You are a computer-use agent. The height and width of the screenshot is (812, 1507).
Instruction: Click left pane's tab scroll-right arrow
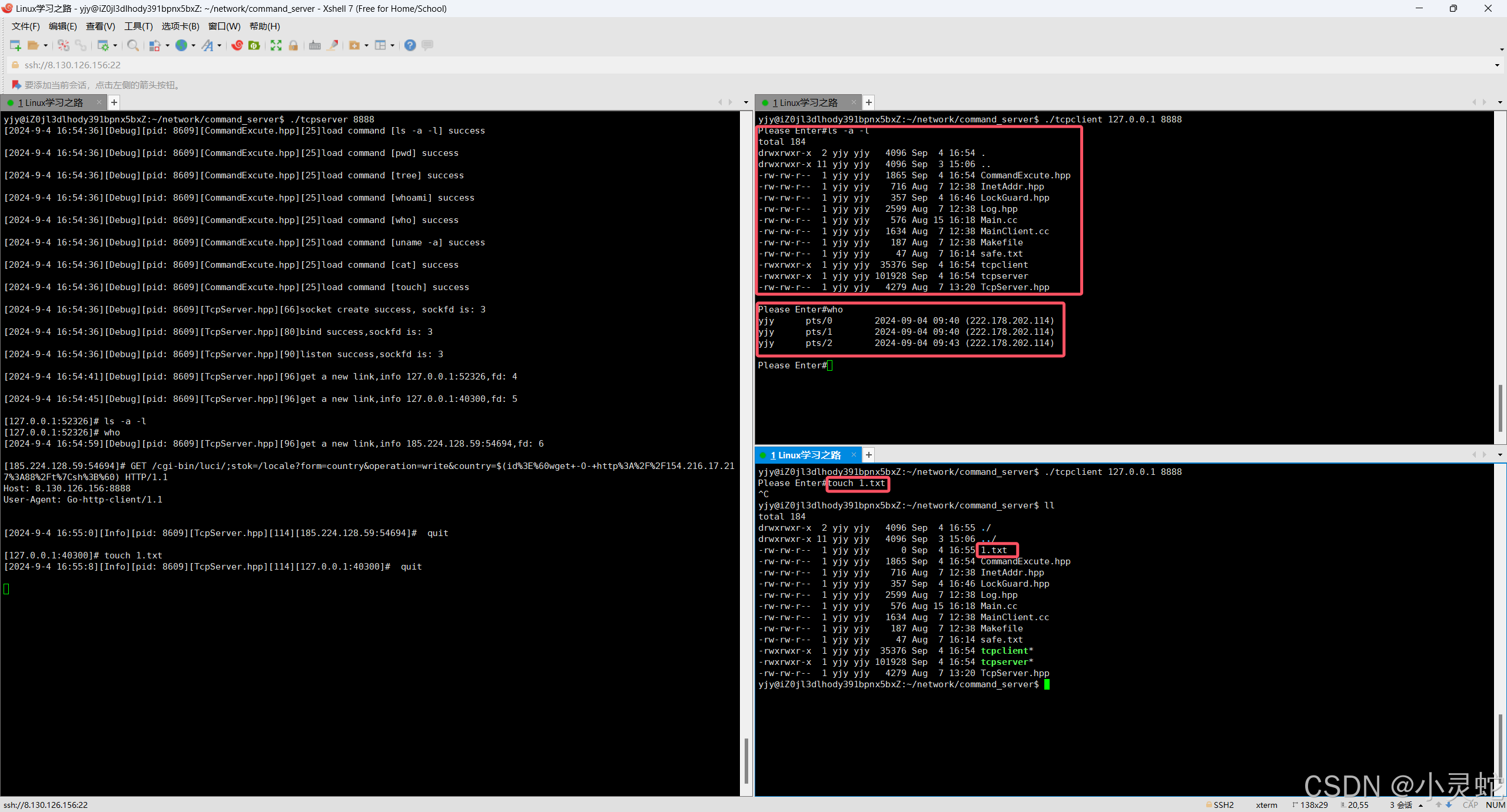tap(731, 102)
